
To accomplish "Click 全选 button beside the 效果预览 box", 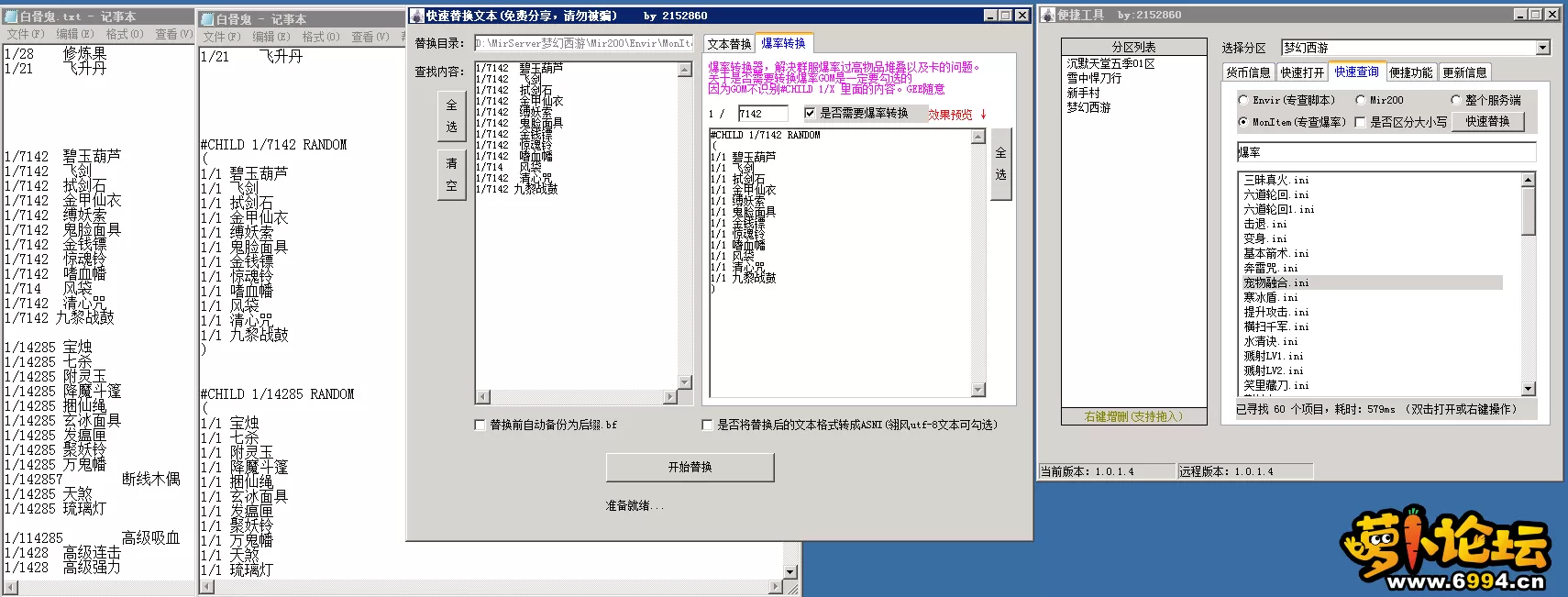I will (1000, 164).
